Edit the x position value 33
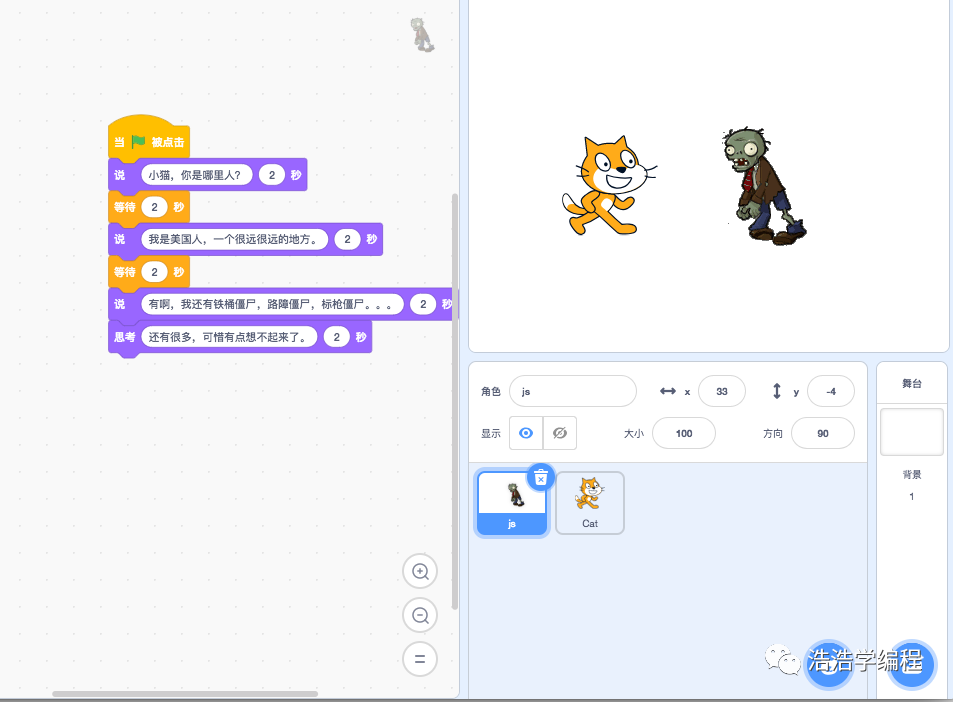Image resolution: width=953 pixels, height=702 pixels. tap(721, 391)
